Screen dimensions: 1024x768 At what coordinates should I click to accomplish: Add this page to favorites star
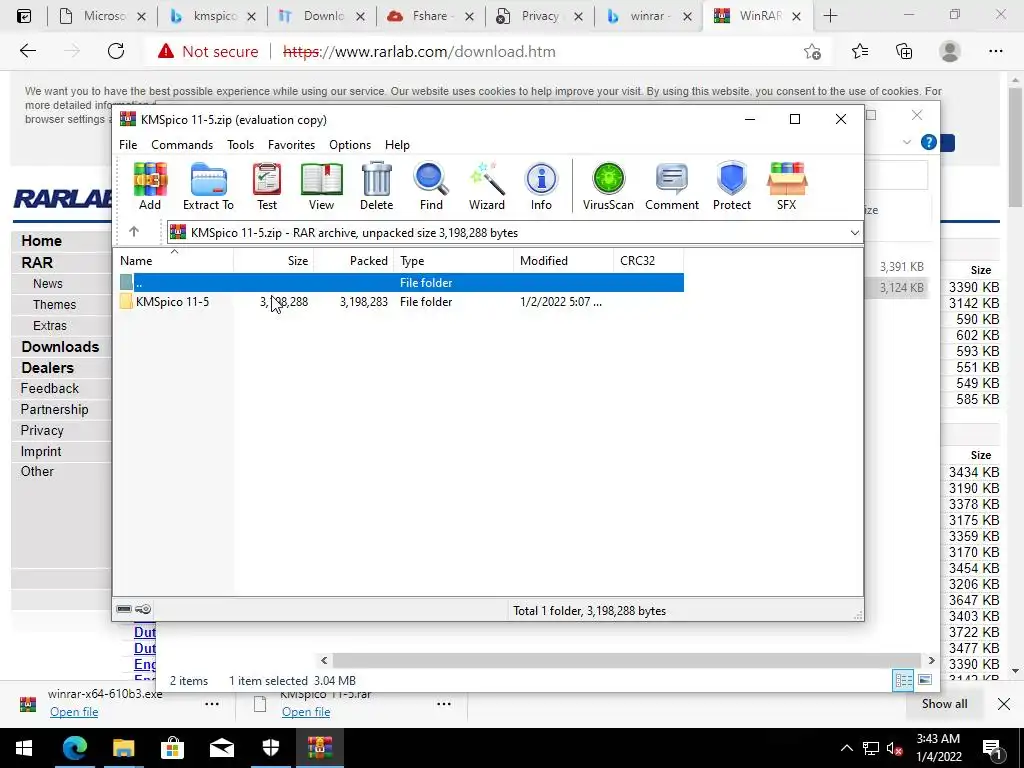tap(812, 52)
